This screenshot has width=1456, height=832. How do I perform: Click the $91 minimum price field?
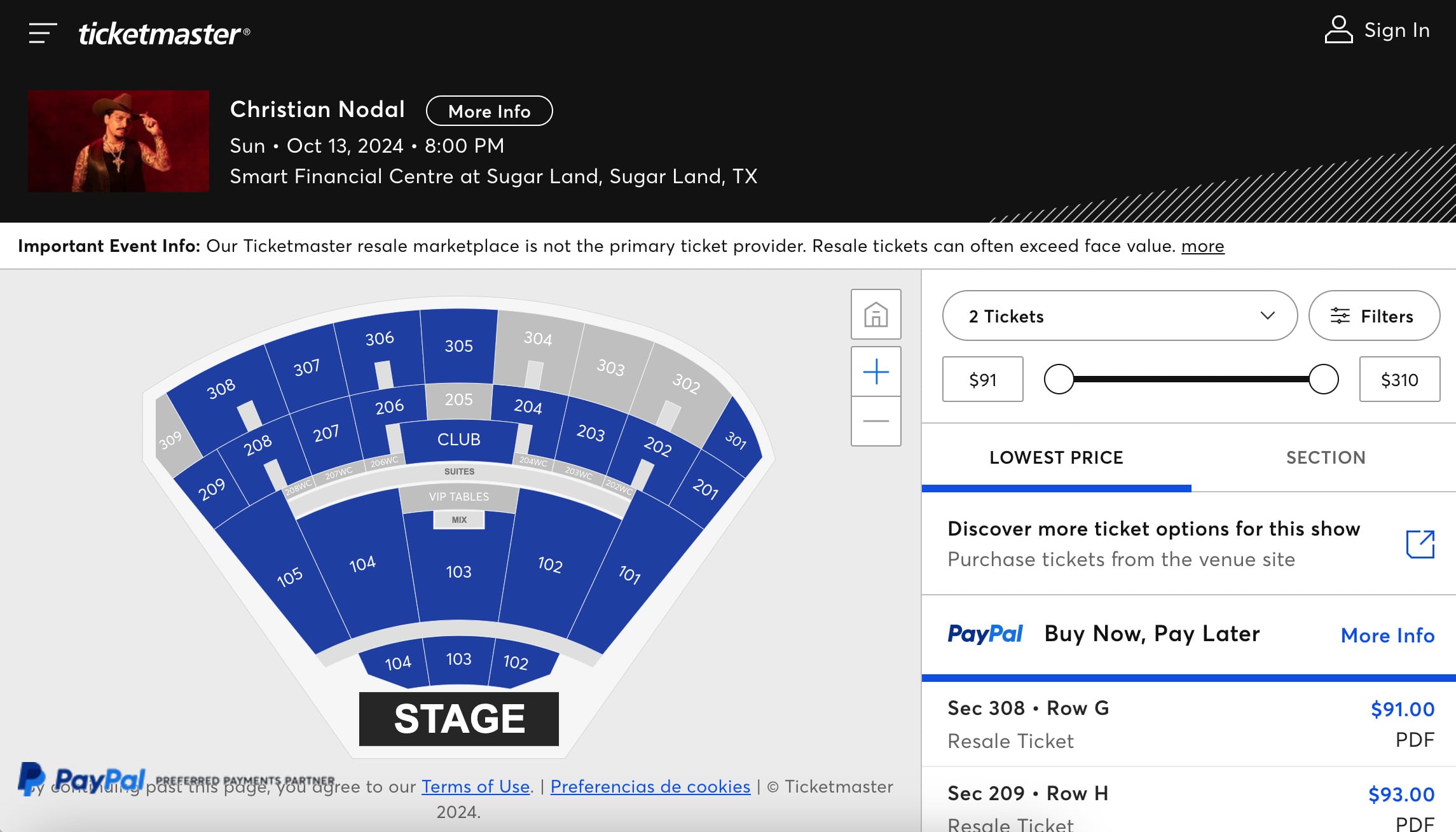pyautogui.click(x=982, y=380)
